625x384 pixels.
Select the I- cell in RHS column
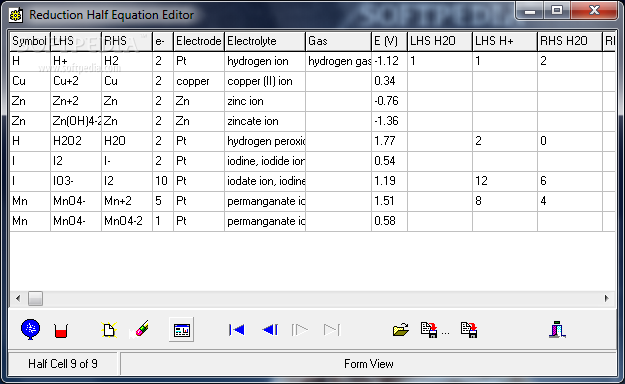point(127,161)
